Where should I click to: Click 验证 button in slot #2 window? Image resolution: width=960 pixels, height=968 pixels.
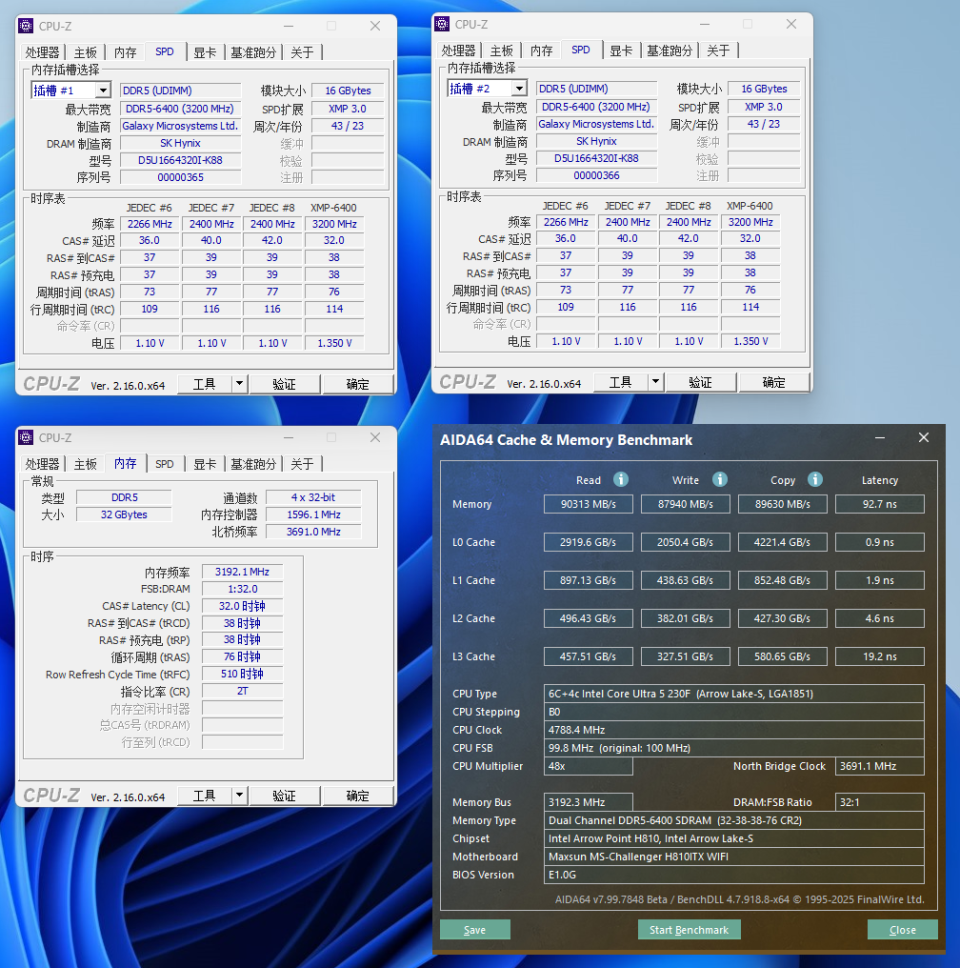coord(701,382)
